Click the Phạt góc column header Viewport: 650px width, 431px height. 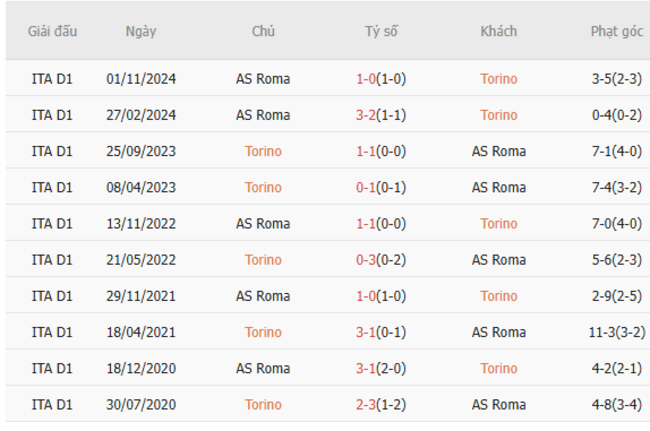tap(616, 31)
